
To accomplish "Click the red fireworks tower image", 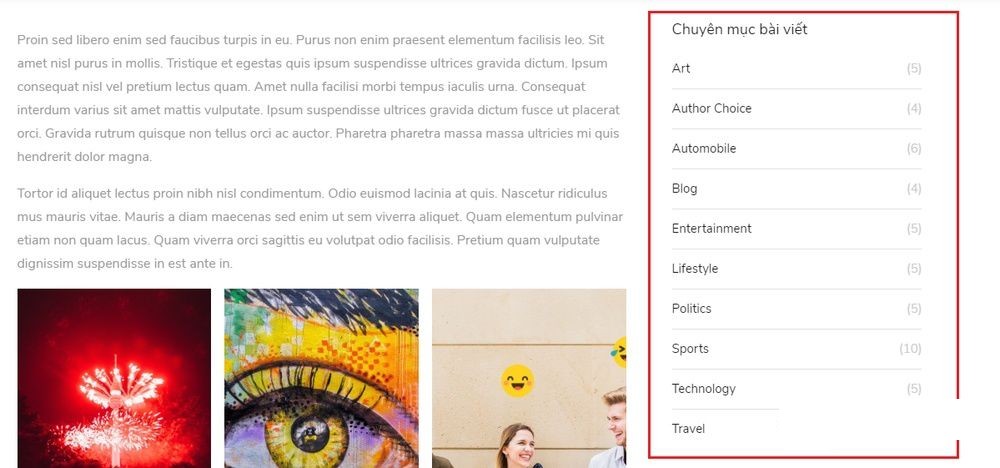I will [114, 378].
